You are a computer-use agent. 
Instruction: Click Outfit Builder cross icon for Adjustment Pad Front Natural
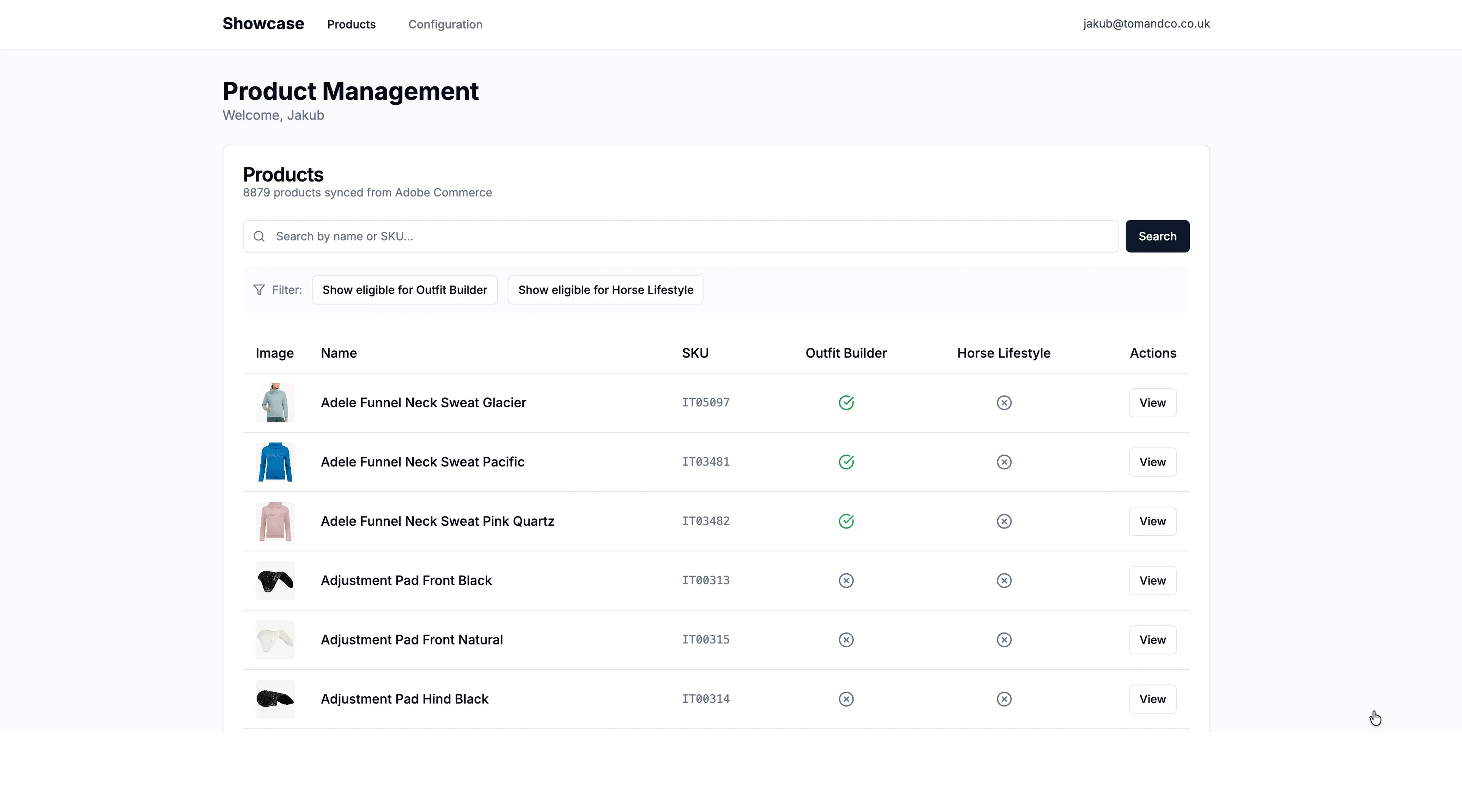pyautogui.click(x=846, y=640)
